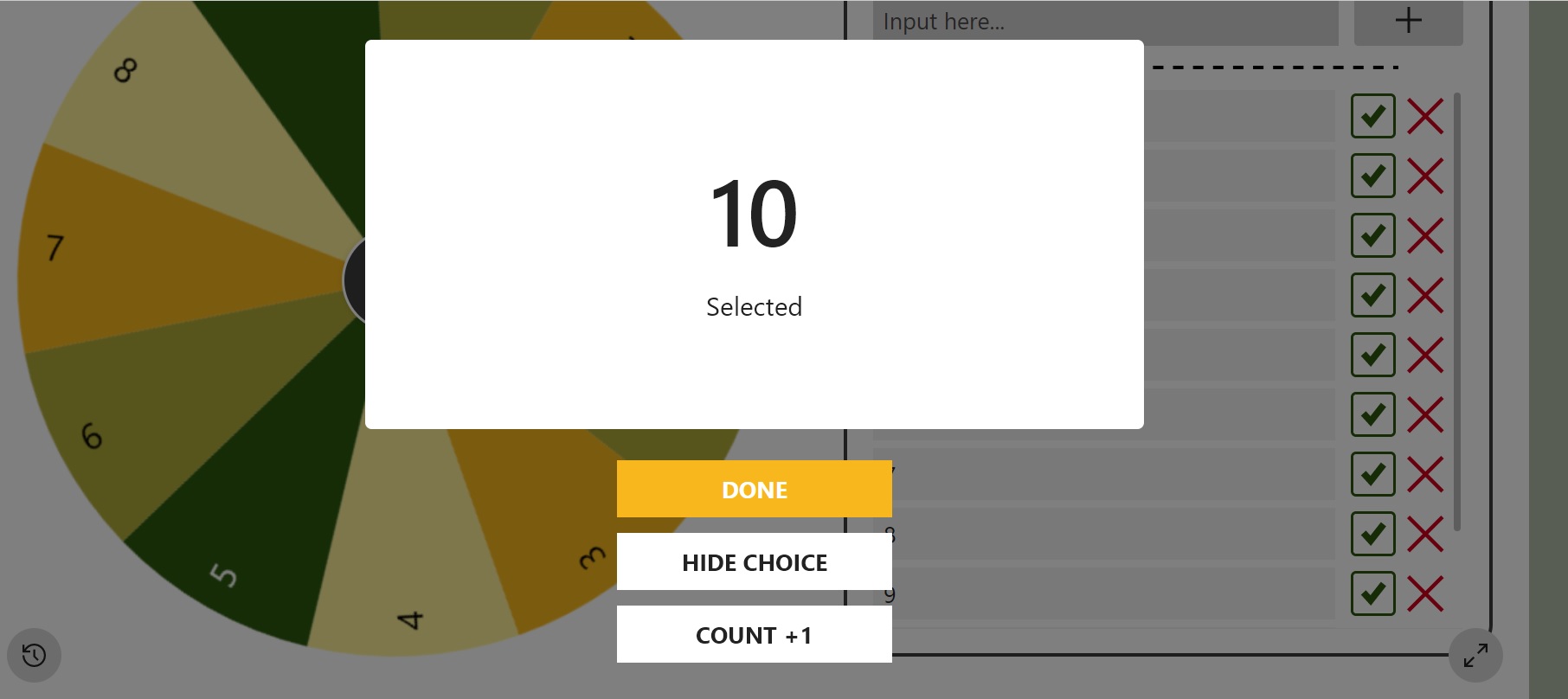1568x699 pixels.
Task: Toggle the fourth entry's checkbox
Action: (1372, 295)
